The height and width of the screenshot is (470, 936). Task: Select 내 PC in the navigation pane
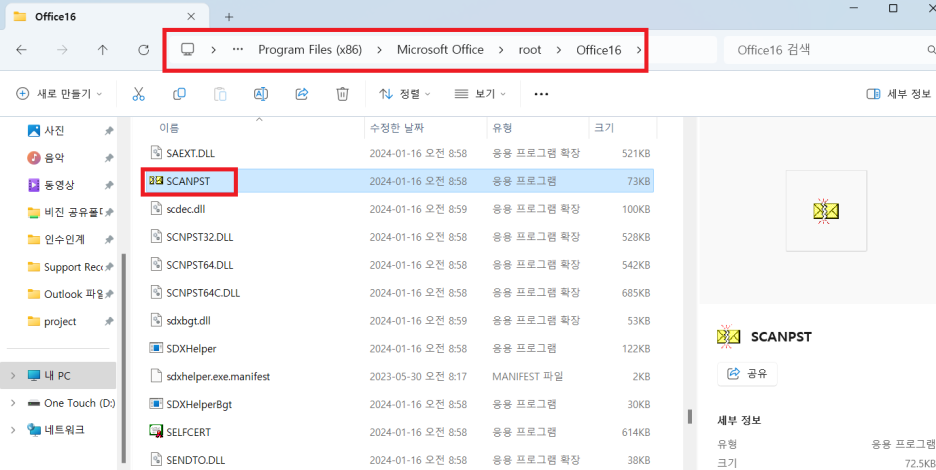[58, 376]
